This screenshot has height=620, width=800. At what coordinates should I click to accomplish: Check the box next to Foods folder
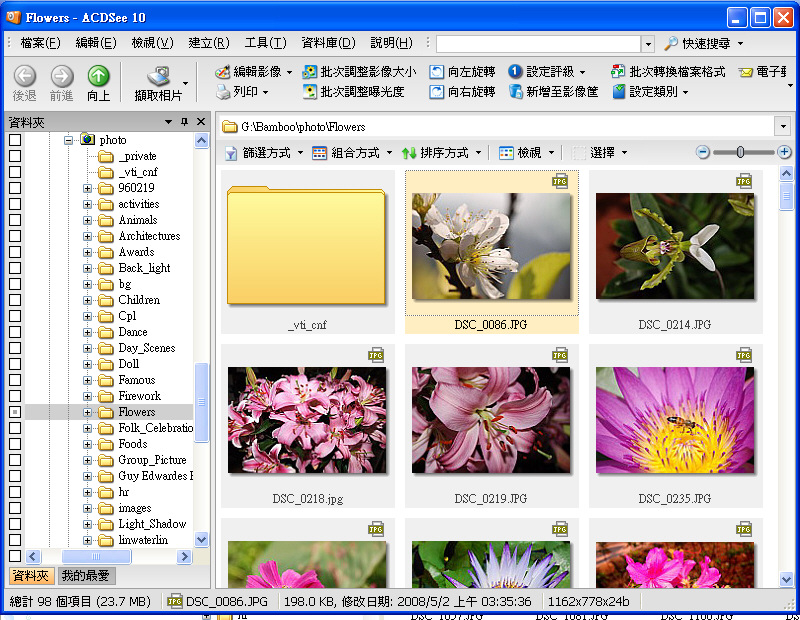point(15,444)
